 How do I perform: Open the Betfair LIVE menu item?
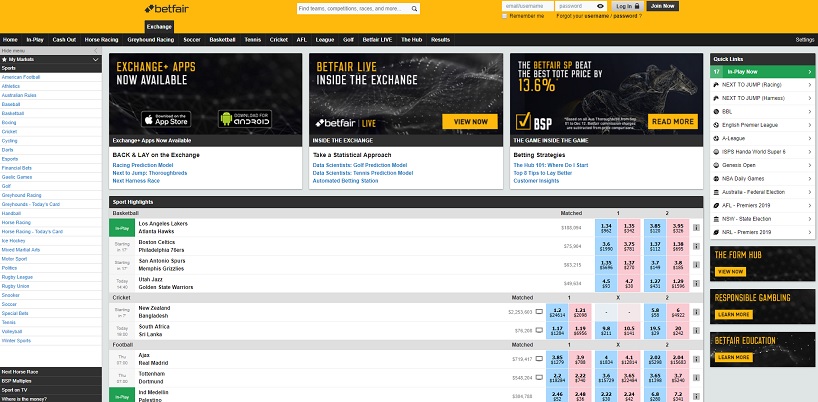point(377,40)
